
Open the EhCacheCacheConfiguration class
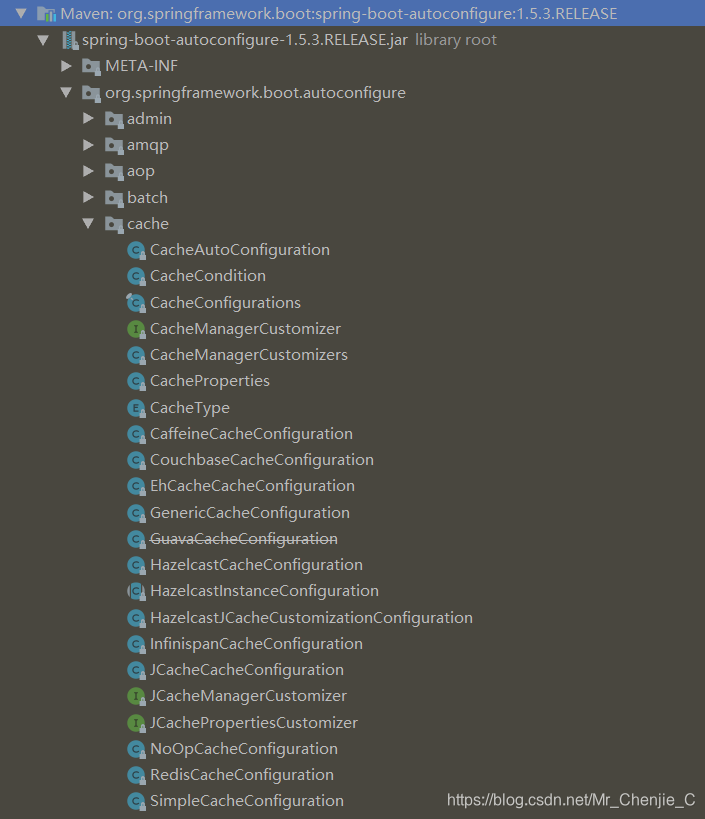[x=253, y=486]
